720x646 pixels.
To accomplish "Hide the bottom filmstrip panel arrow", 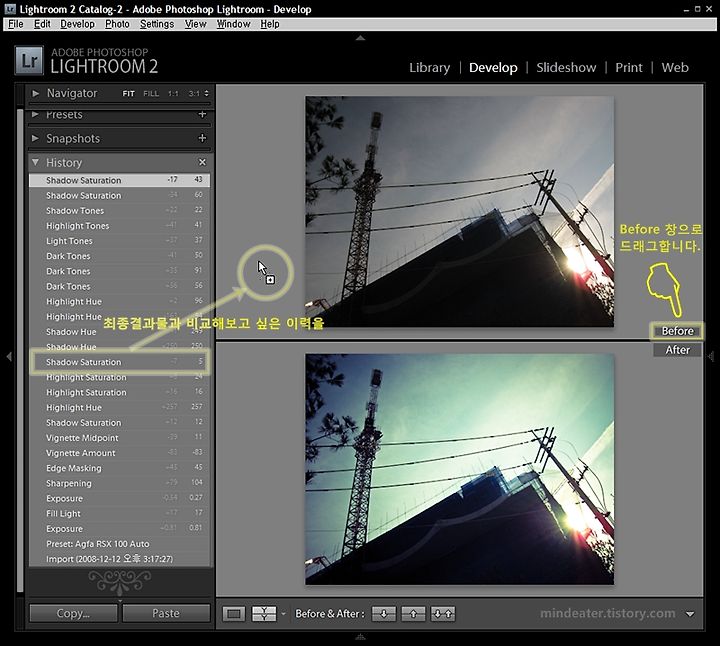I will pos(360,636).
